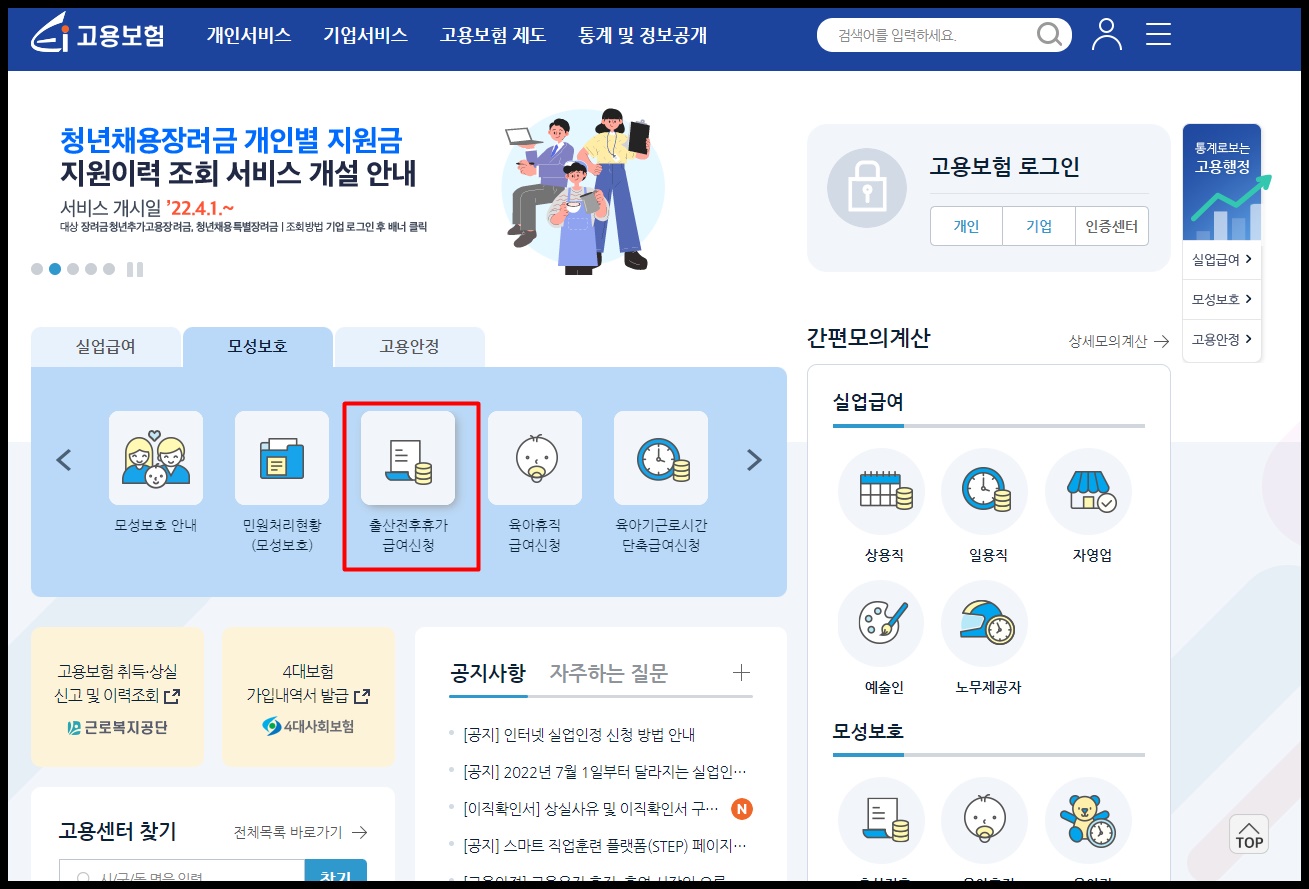Viewport: 1309px width, 889px height.
Task: Click the TOP scroll-up button
Action: tap(1249, 835)
